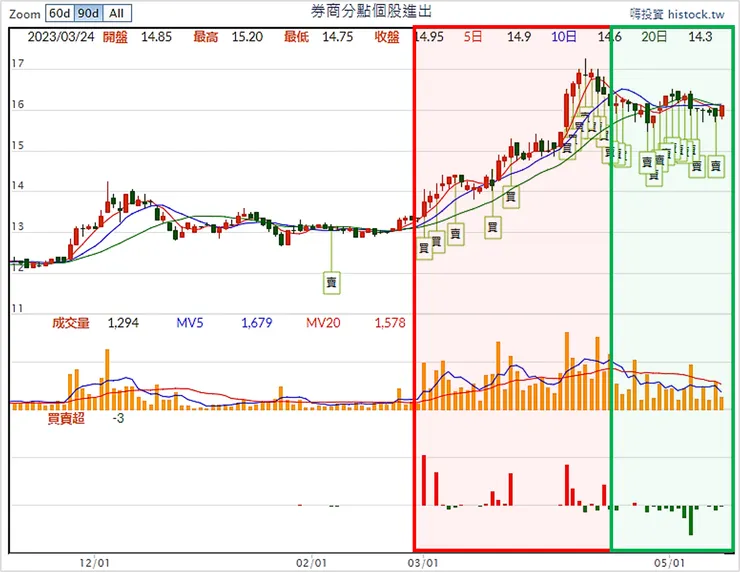Click the low price value 14.75
The height and width of the screenshot is (572, 740).
pos(337,37)
